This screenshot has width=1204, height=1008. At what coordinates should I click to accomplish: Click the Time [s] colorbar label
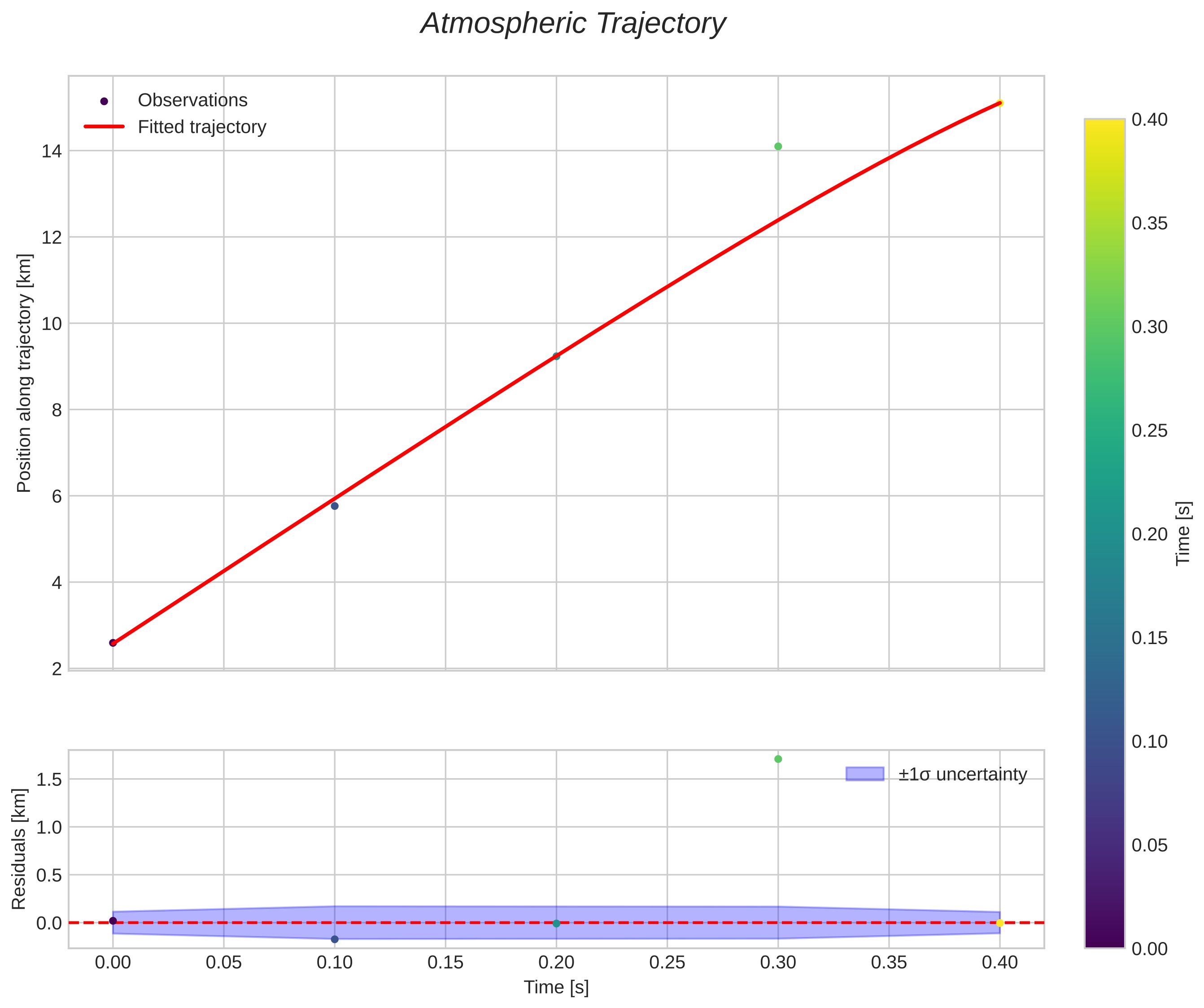[x=1183, y=533]
